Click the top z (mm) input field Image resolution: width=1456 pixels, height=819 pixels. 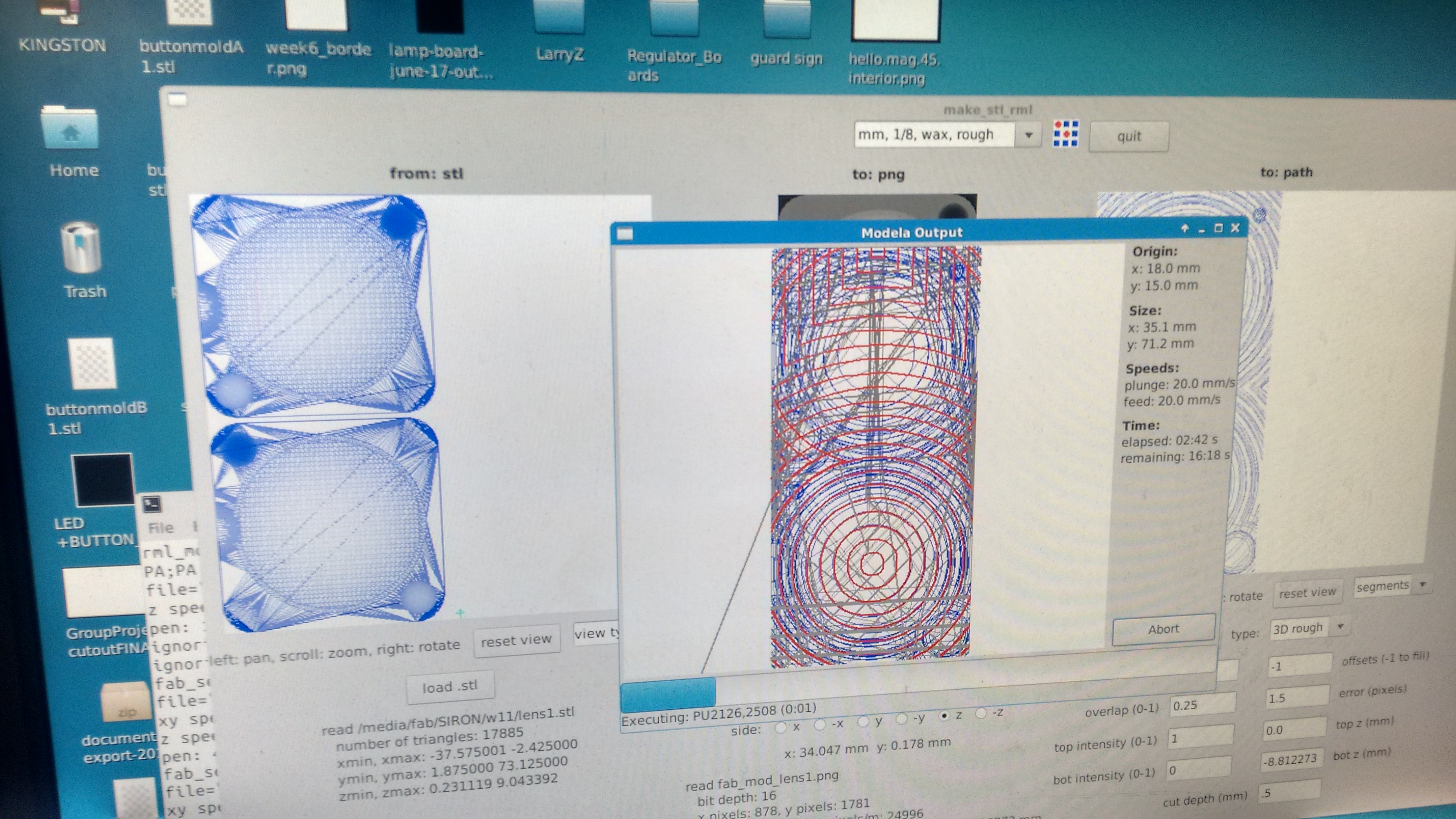point(1295,730)
